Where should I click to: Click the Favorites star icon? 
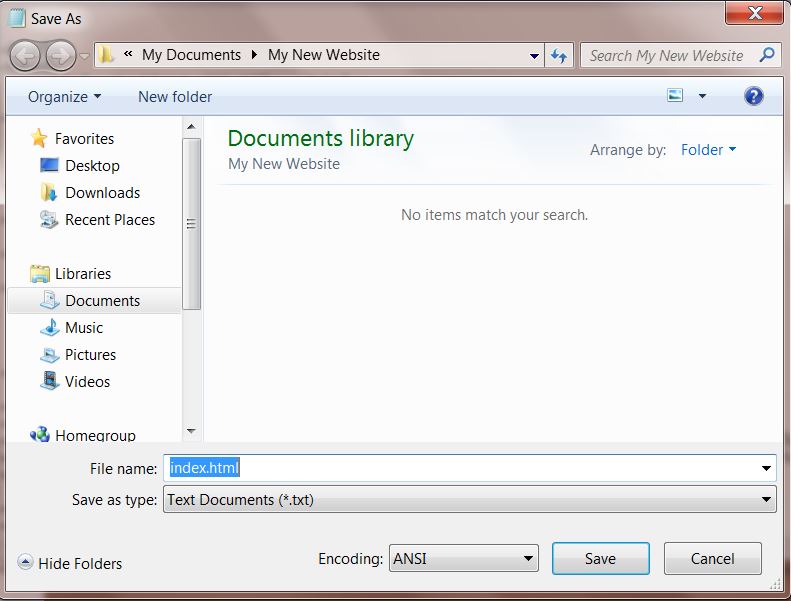(39, 138)
